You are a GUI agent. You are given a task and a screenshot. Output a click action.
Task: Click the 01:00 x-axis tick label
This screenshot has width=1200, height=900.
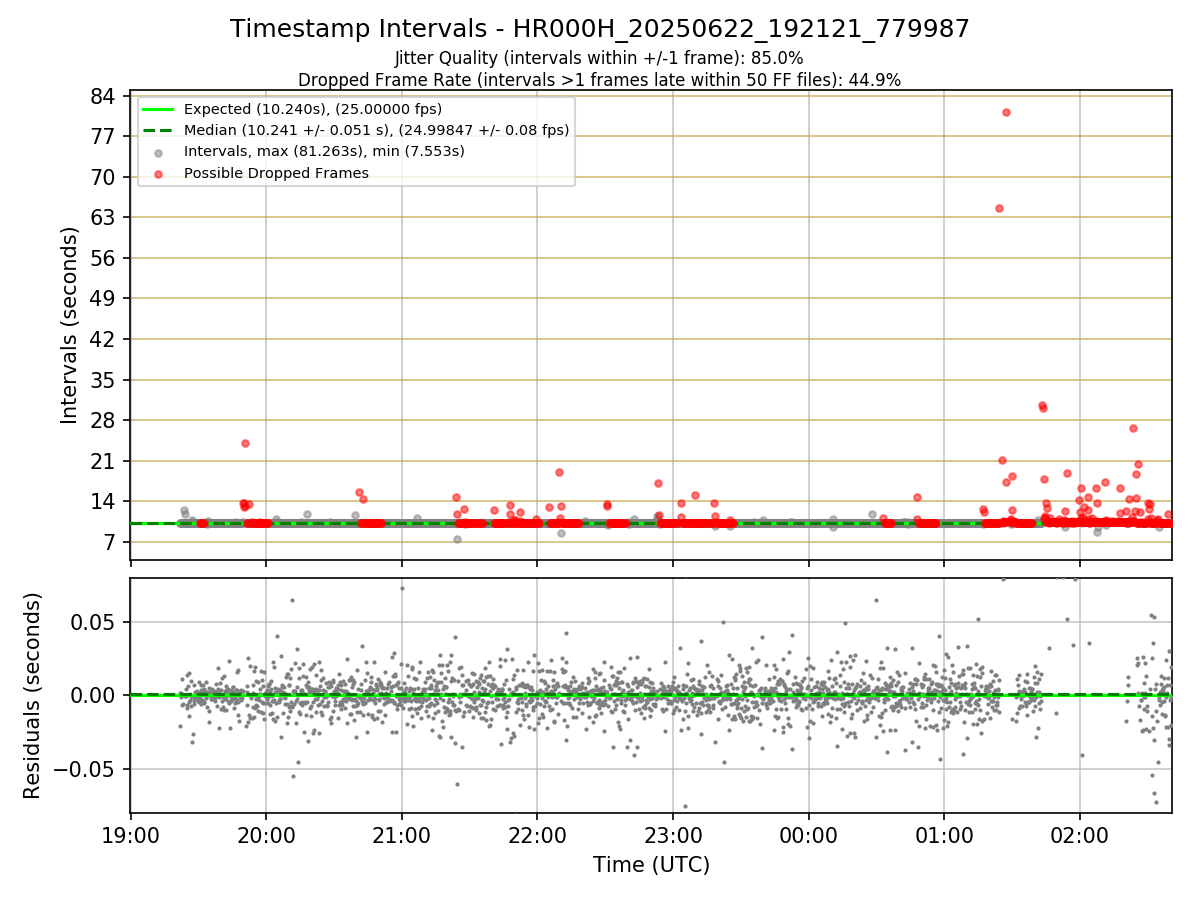[944, 834]
